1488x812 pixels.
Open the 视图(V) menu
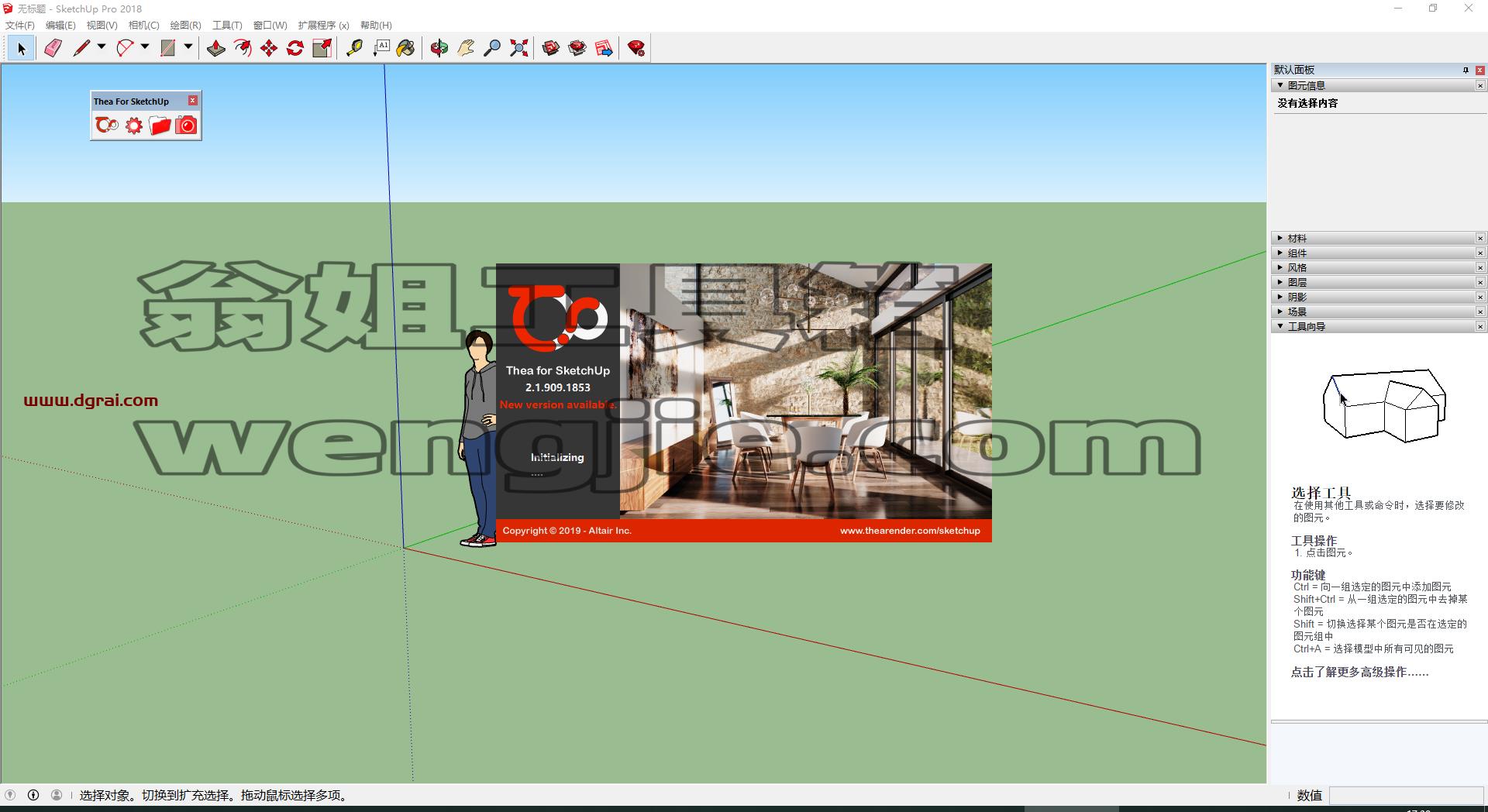tap(102, 26)
